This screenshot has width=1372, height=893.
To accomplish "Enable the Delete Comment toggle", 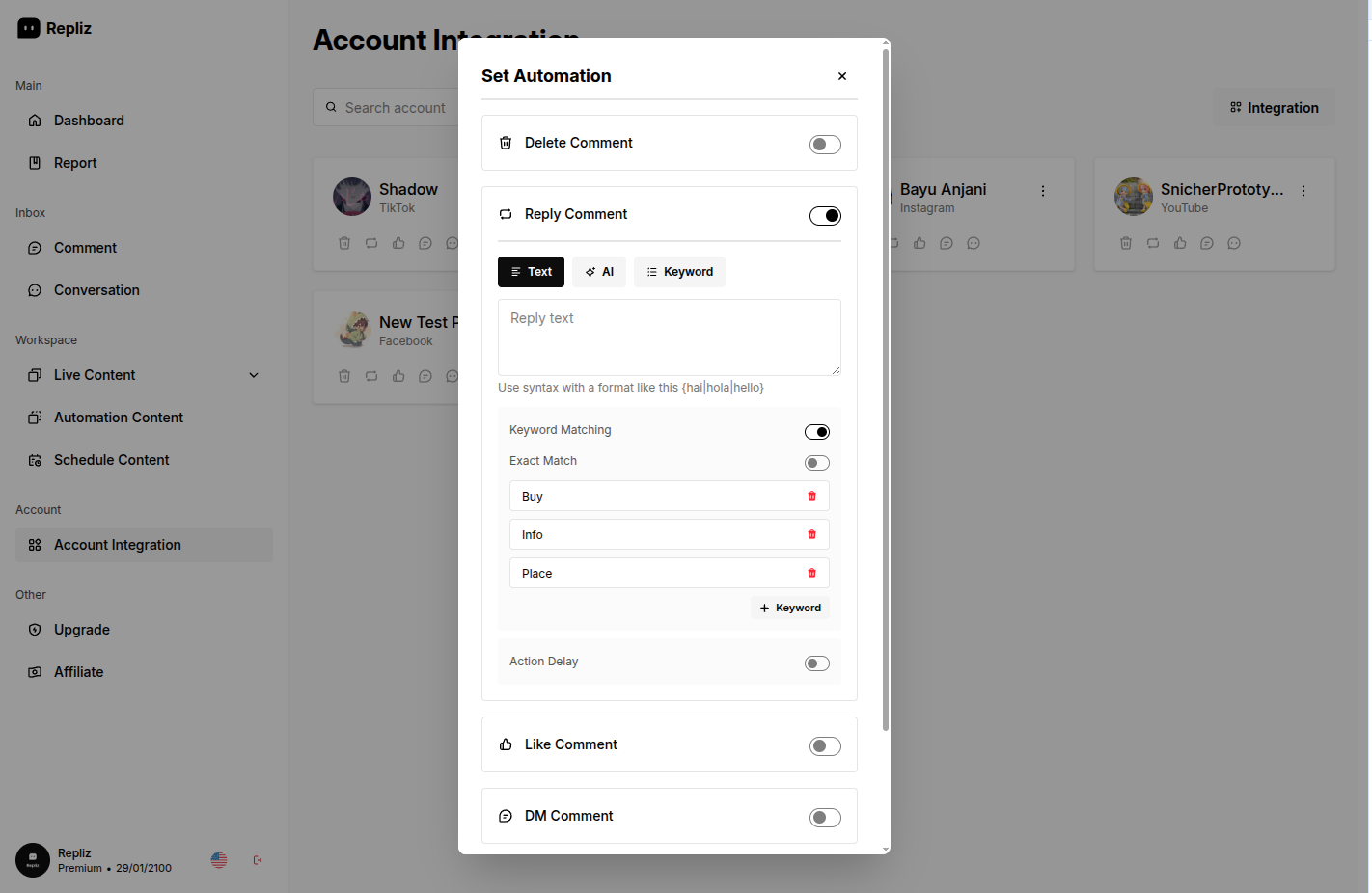I will [825, 145].
